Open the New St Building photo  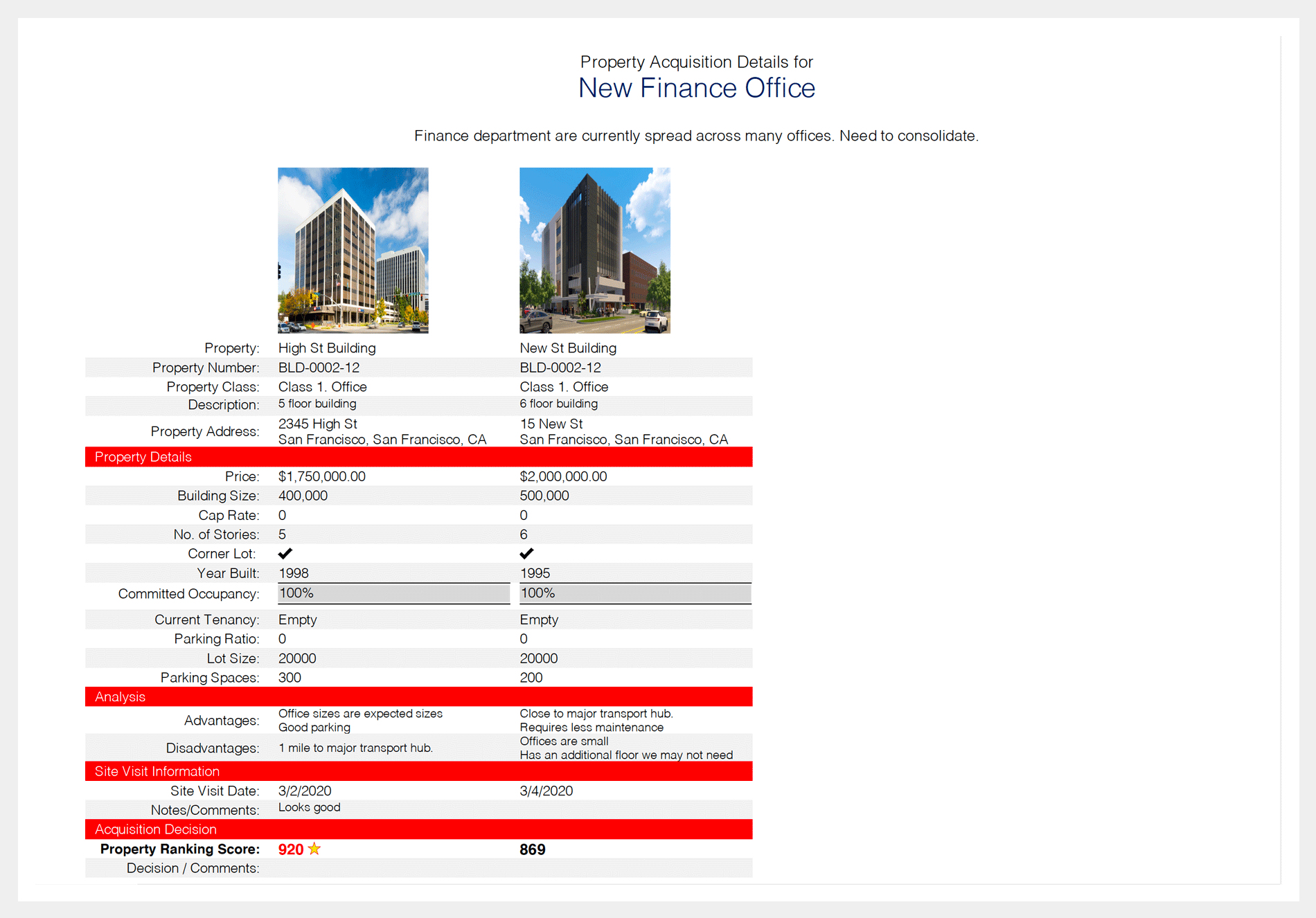pos(594,250)
